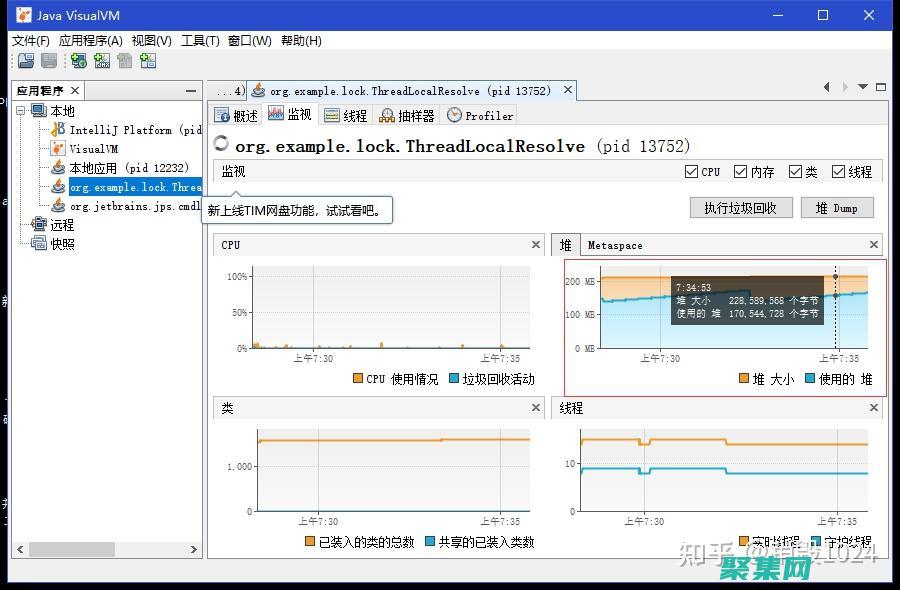Uncheck the CPU monitoring checkbox
This screenshot has height=590, width=900.
(x=691, y=171)
